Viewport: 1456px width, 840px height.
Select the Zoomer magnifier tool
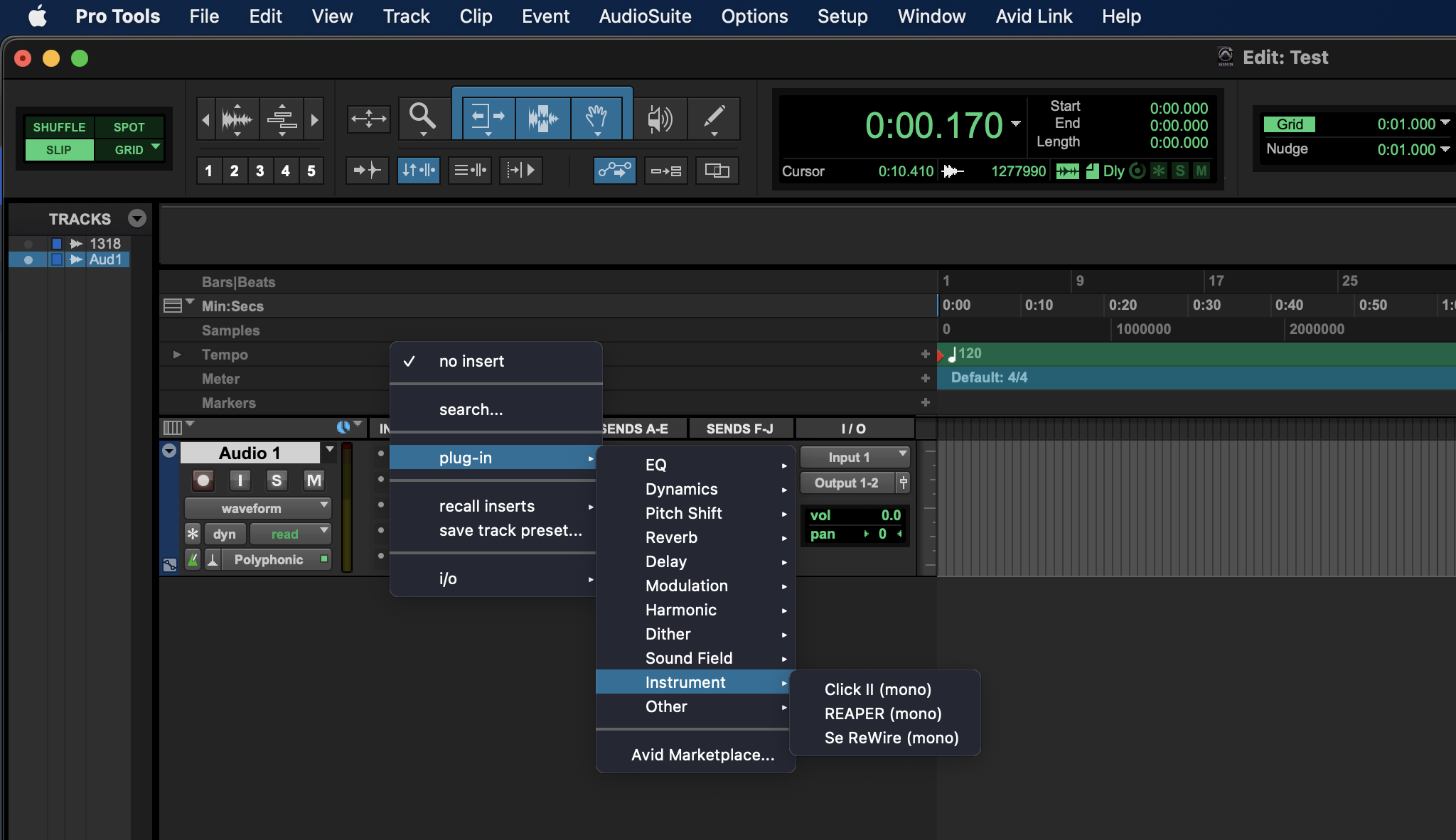click(422, 117)
